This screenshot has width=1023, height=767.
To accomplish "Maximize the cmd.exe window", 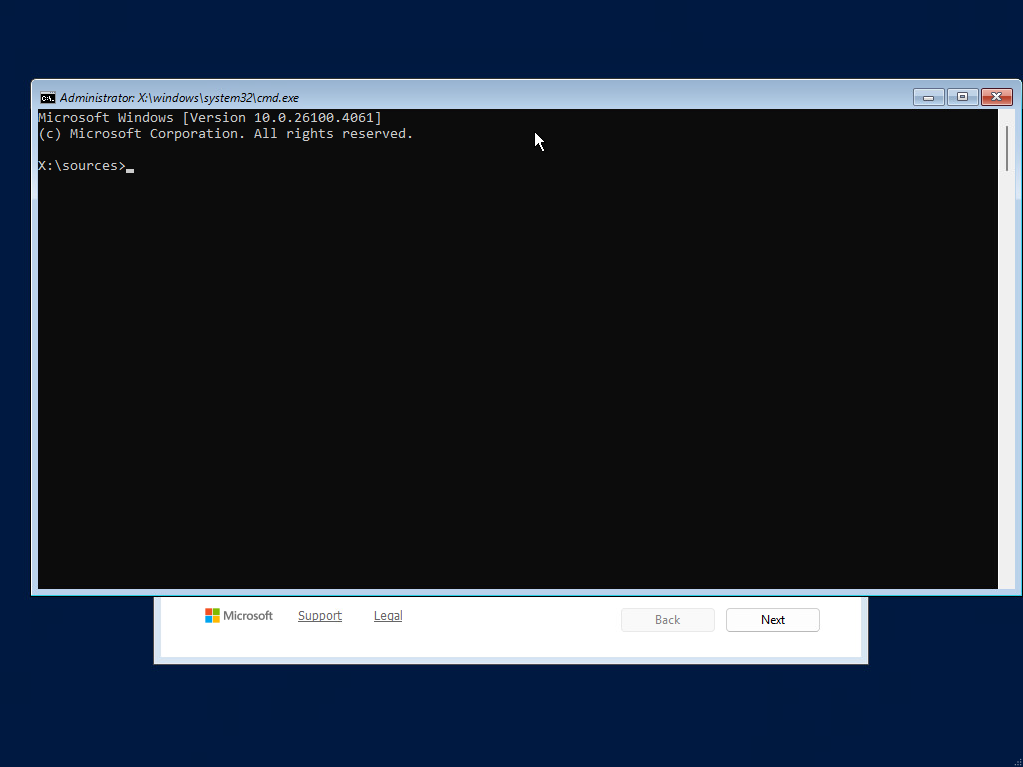I will tap(962, 97).
